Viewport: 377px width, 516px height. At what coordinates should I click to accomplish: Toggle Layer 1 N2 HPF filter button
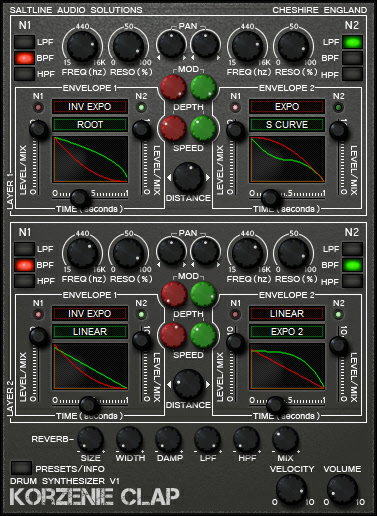(352, 74)
